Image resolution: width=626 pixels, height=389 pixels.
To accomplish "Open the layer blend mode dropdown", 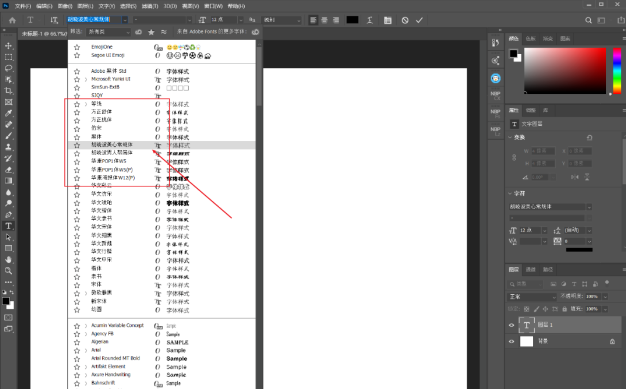I will (532, 297).
